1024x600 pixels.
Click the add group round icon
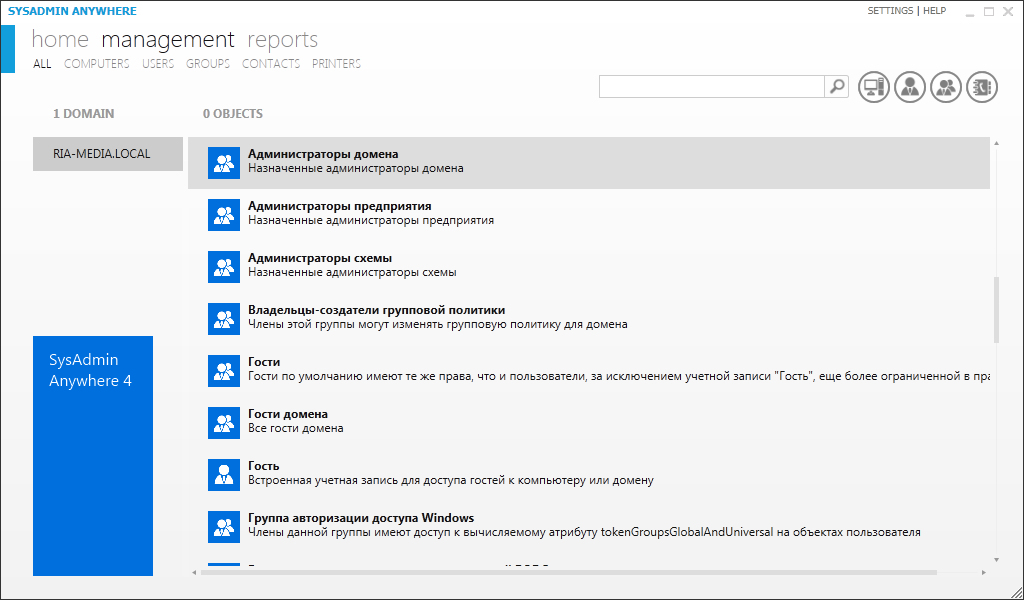coord(946,87)
